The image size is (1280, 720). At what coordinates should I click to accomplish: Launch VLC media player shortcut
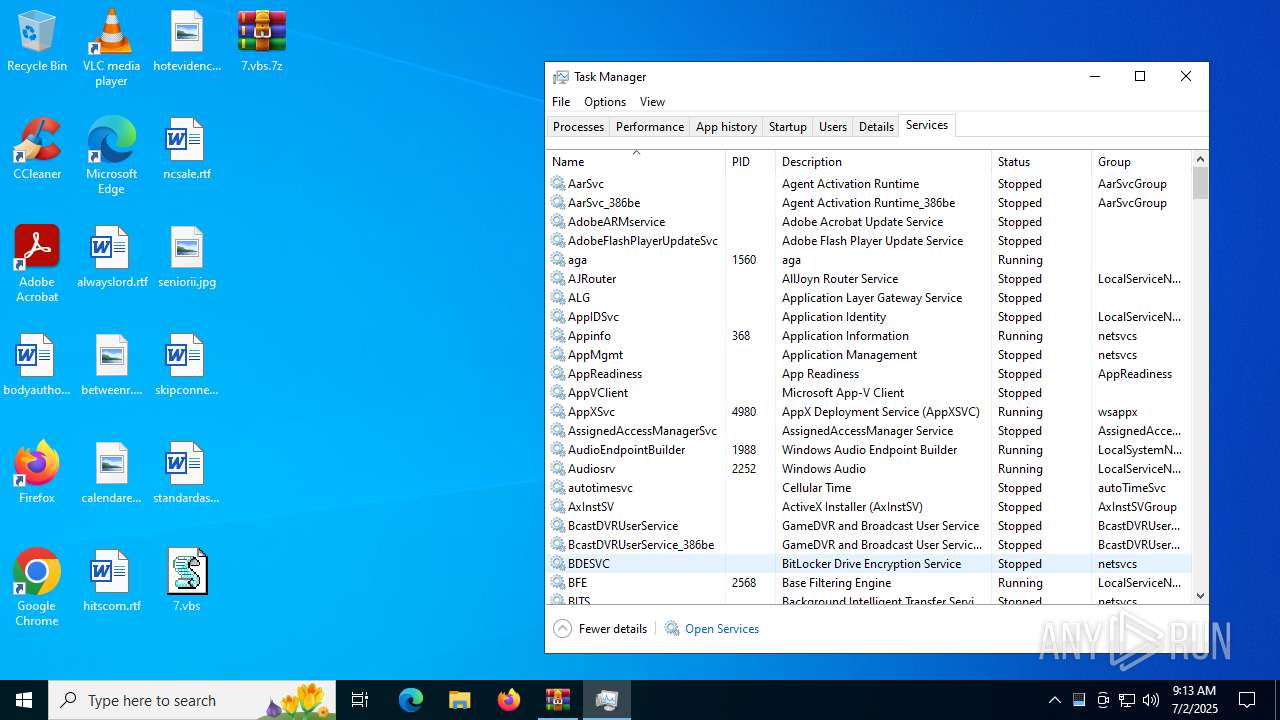[x=111, y=48]
